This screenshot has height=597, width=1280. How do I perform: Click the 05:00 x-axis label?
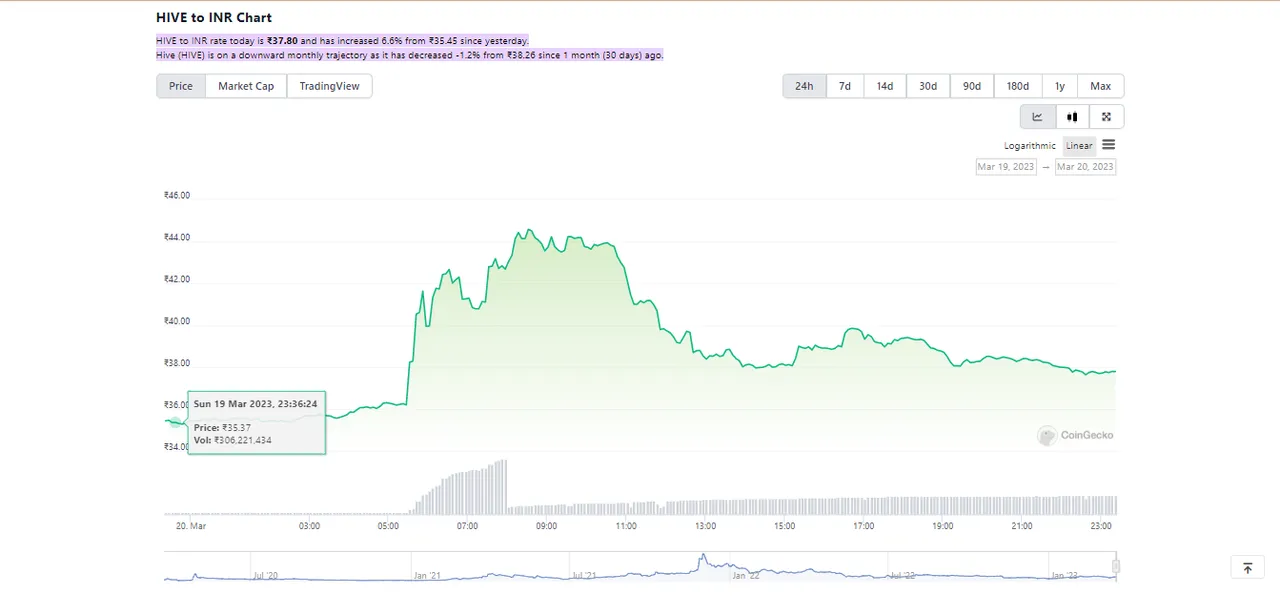point(388,526)
